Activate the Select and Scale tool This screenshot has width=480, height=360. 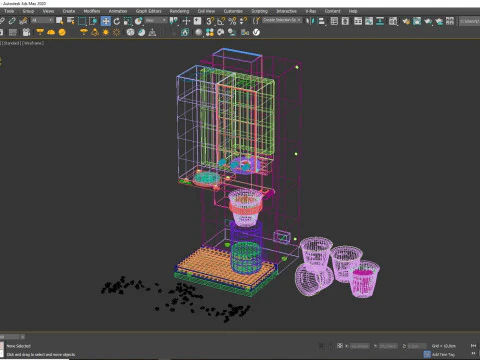coord(128,21)
